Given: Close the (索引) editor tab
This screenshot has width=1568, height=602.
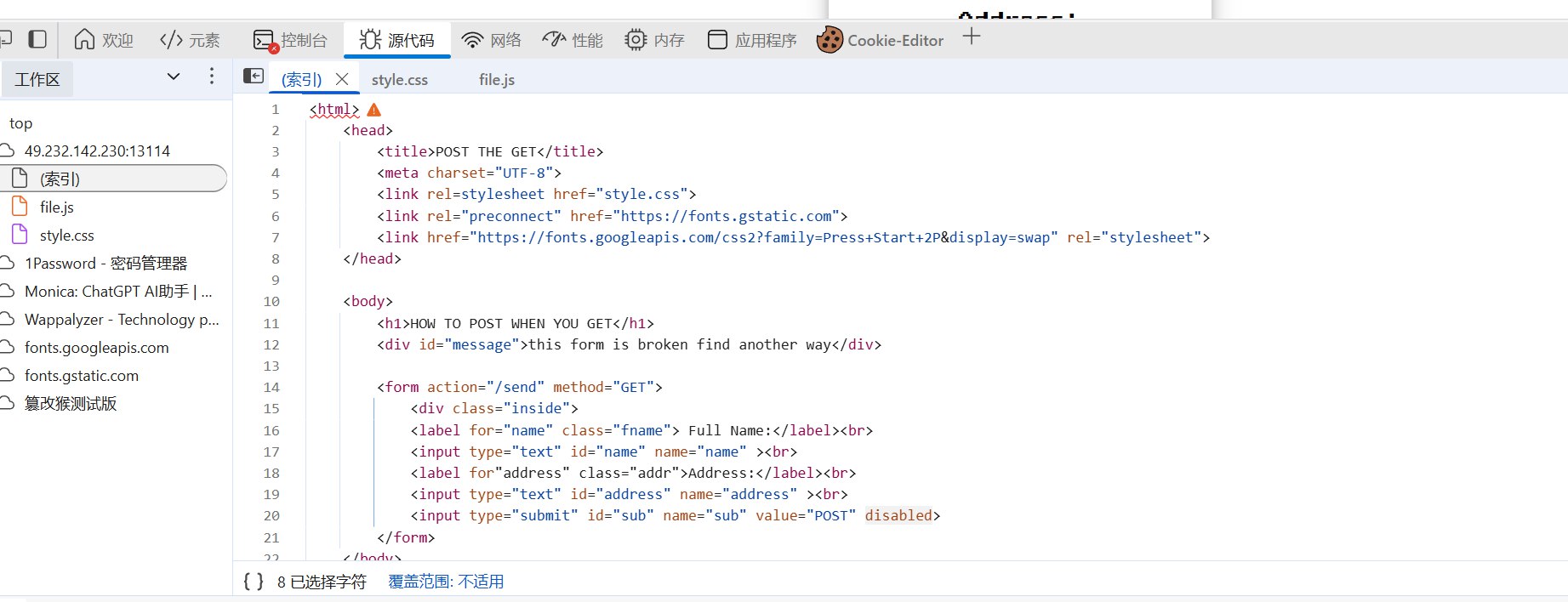Looking at the screenshot, I should [x=342, y=79].
